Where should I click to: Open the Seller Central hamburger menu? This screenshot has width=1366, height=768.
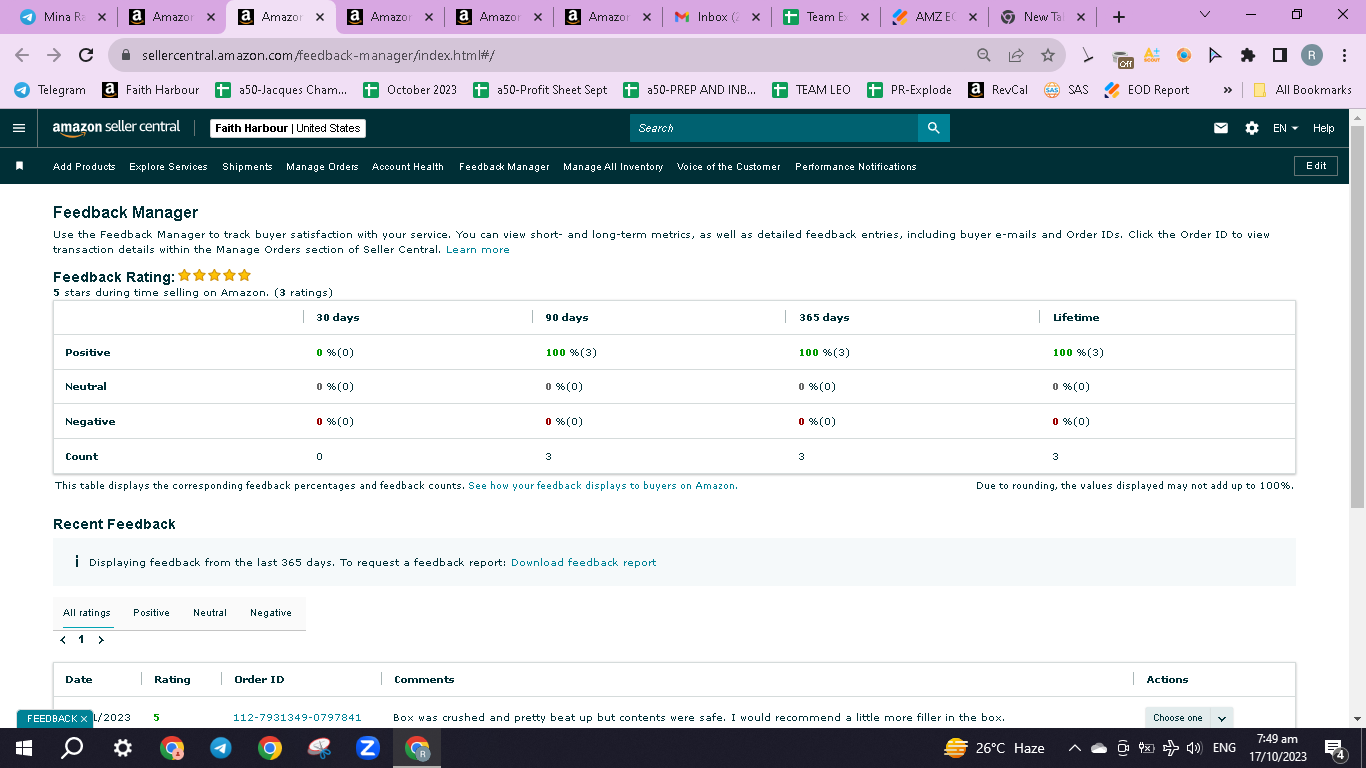[18, 128]
